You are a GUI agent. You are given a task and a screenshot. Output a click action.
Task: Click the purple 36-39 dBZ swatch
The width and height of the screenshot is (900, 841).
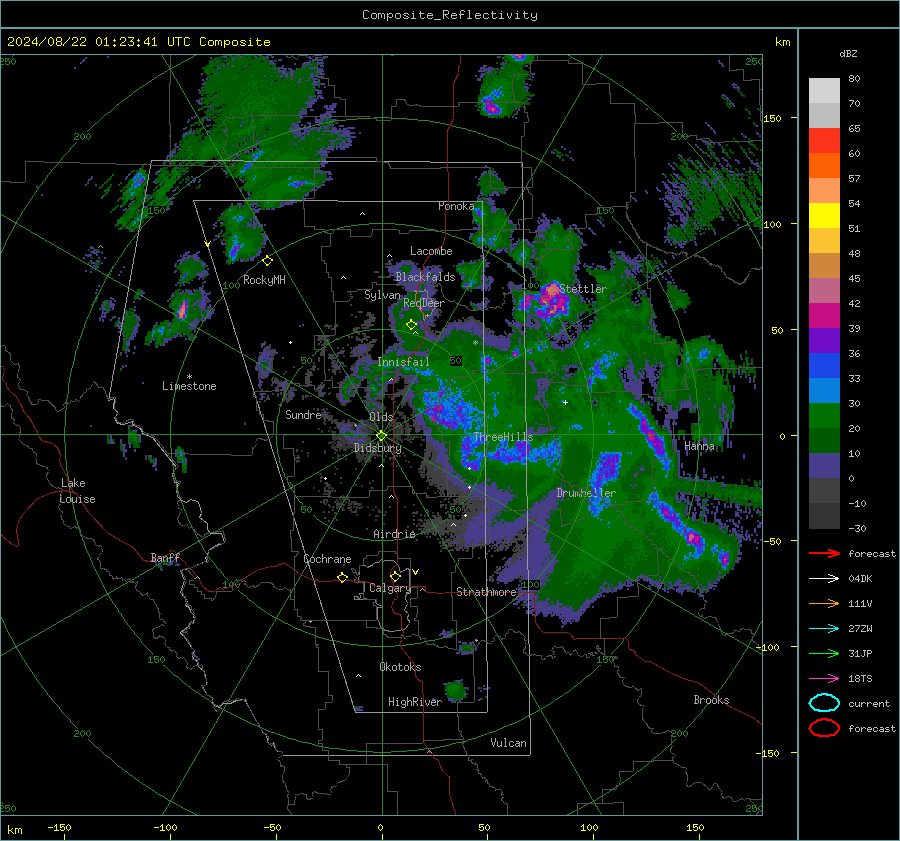pos(824,340)
